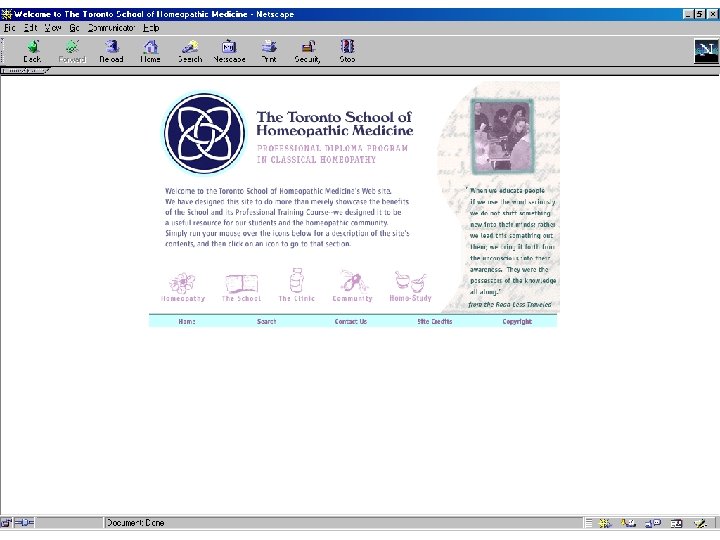Click the Home link in footer bar
Screen dimensions: 720x540
point(187,321)
